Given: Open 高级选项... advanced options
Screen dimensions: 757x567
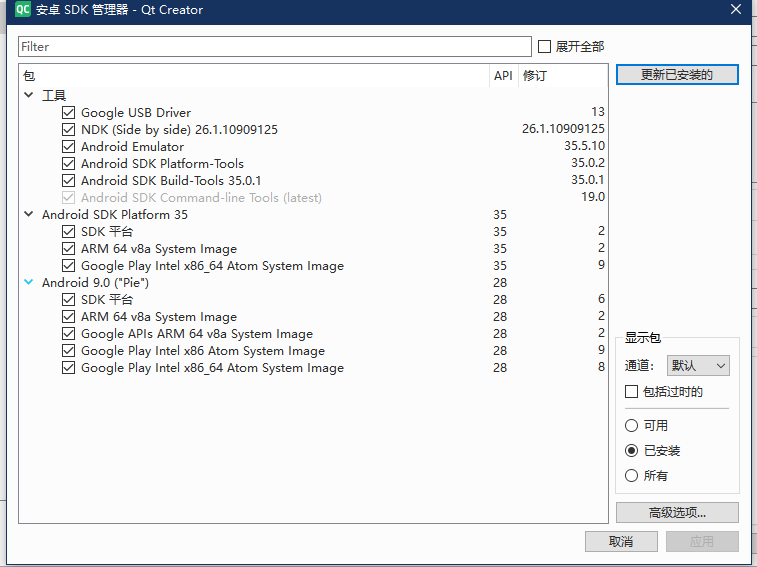Looking at the screenshot, I should point(677,512).
